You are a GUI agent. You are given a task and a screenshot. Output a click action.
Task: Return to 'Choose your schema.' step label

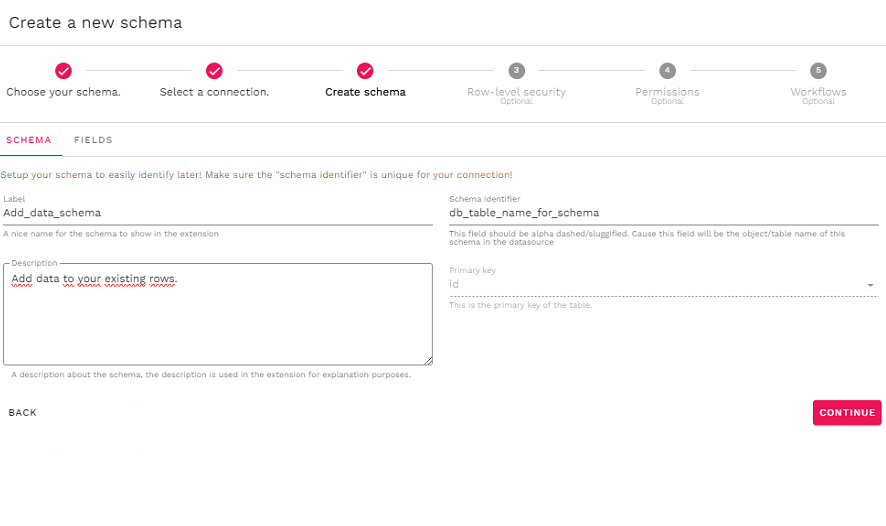pyautogui.click(x=63, y=92)
